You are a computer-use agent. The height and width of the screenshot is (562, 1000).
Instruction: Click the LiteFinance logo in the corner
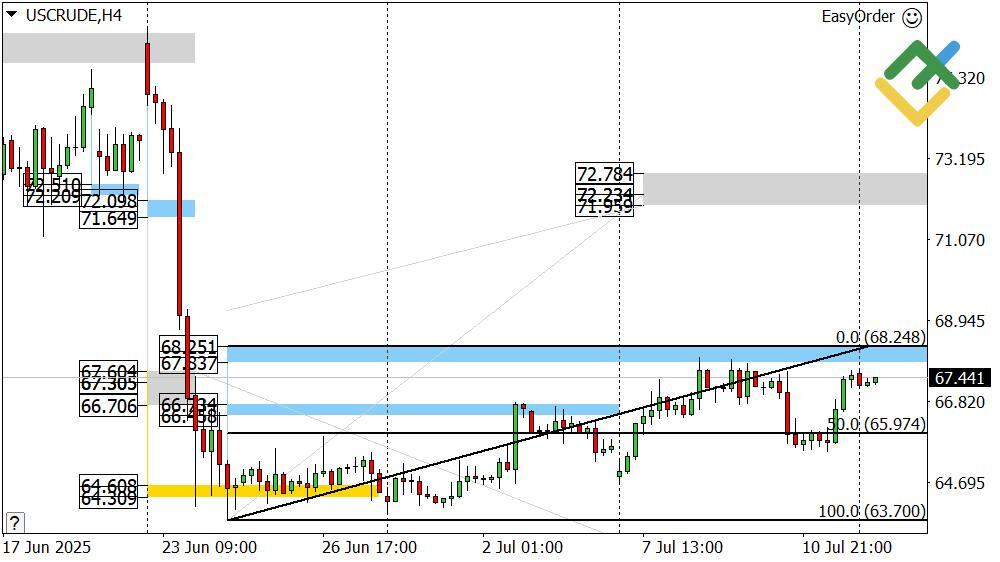click(916, 82)
